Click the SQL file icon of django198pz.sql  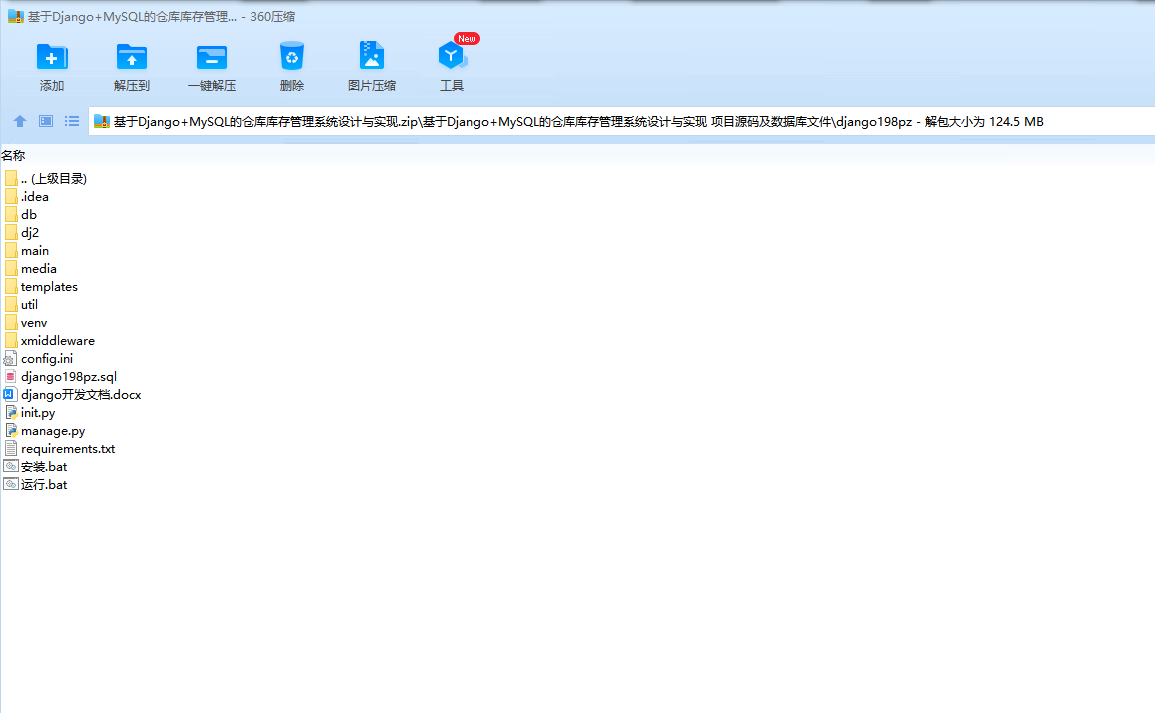[x=10, y=376]
